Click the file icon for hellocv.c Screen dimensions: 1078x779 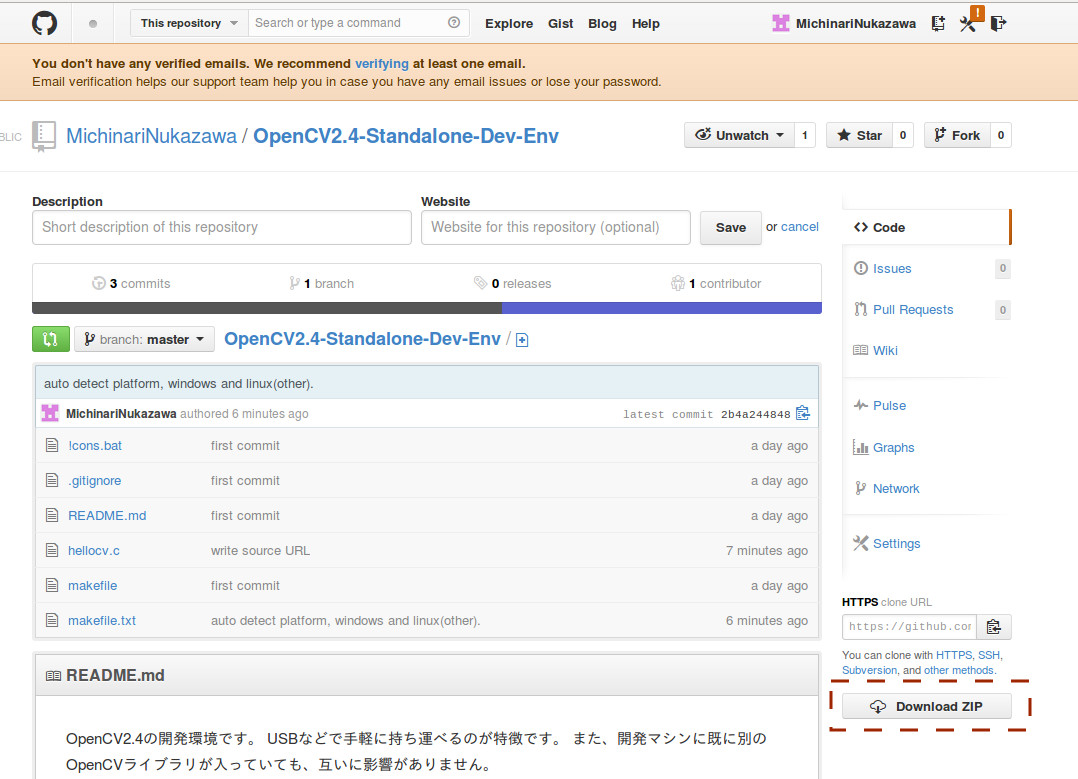click(52, 550)
